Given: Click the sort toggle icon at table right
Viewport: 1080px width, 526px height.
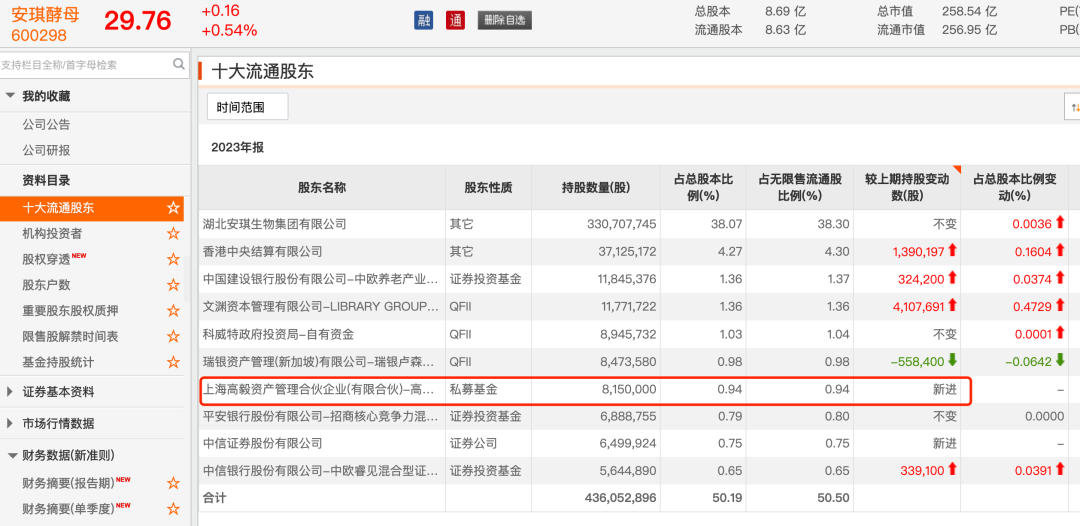Looking at the screenshot, I should click(1073, 107).
